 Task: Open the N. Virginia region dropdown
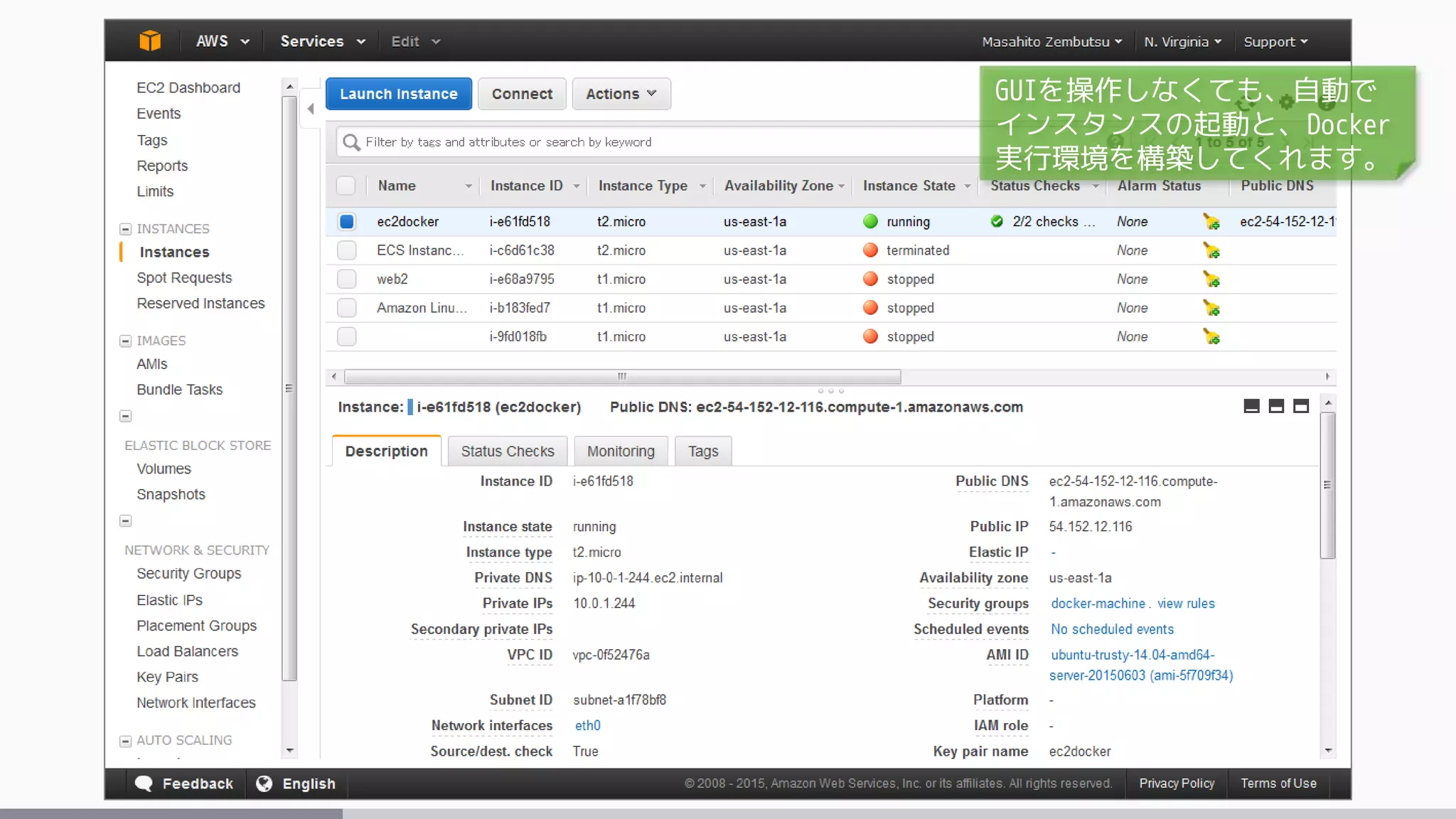click(x=1183, y=42)
